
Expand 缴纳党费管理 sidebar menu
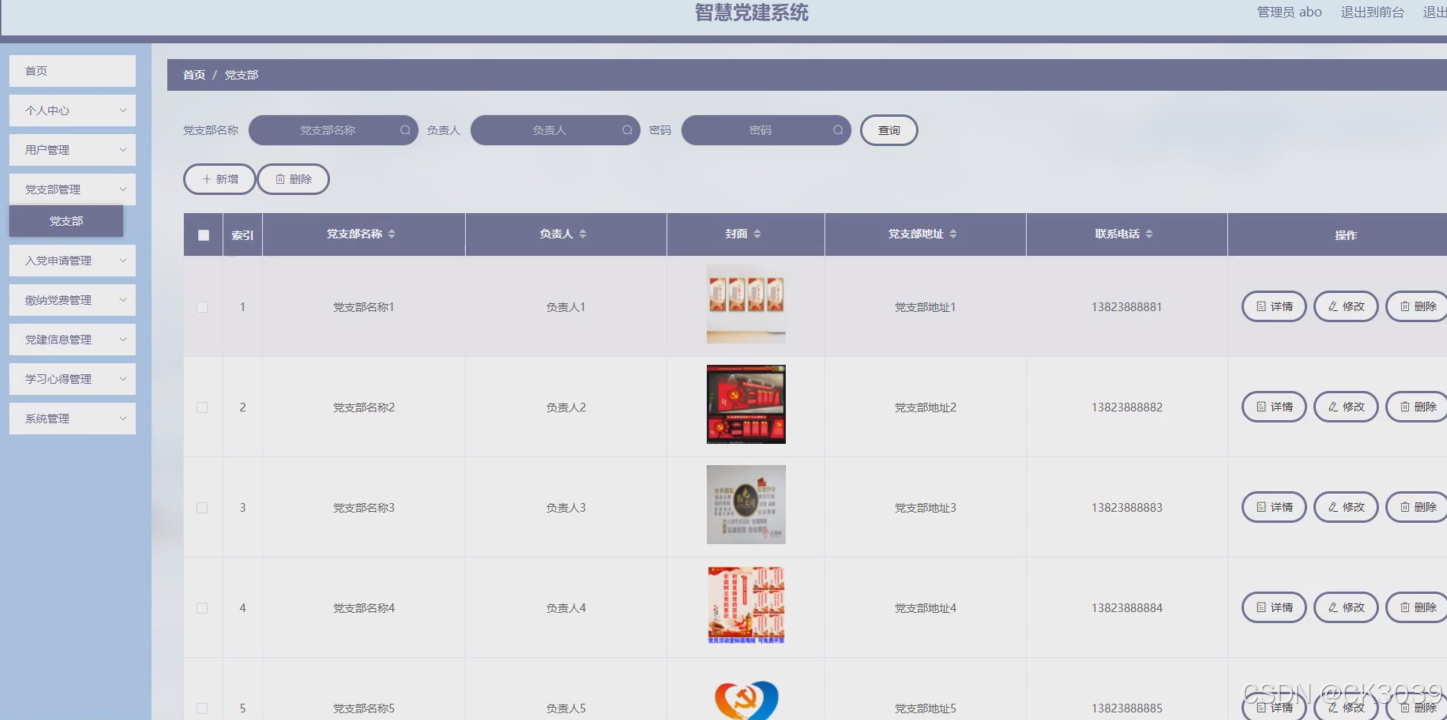tap(72, 300)
